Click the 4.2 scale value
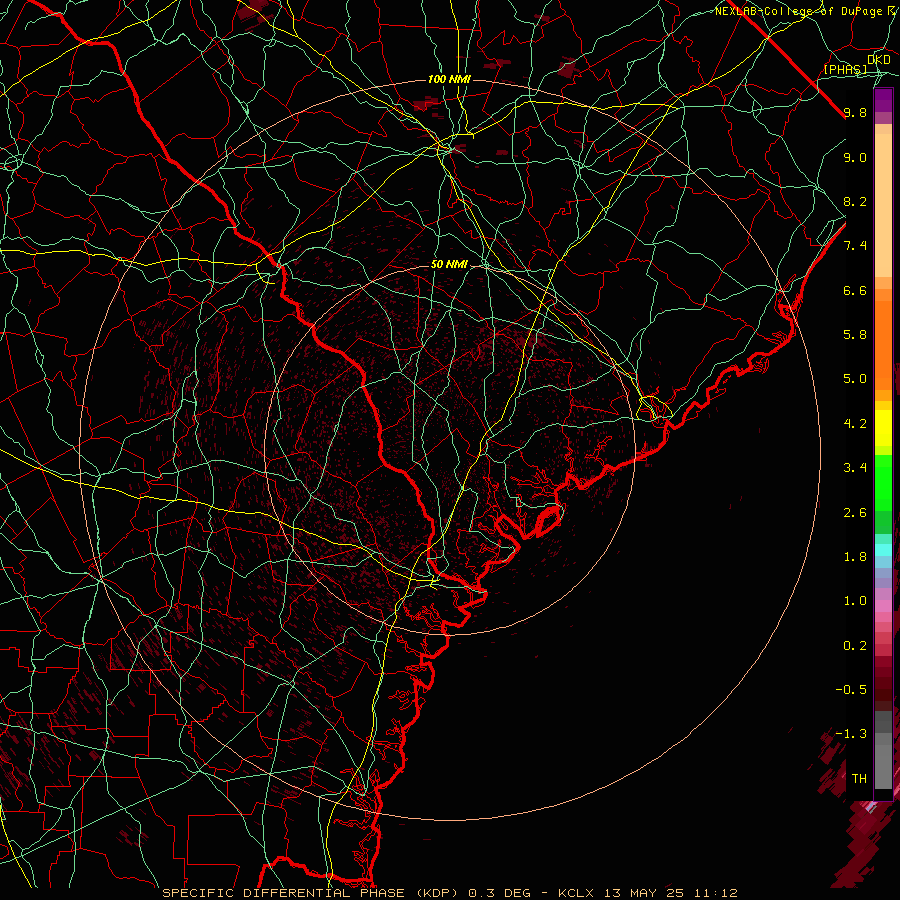Image resolution: width=900 pixels, height=900 pixels. [x=855, y=424]
